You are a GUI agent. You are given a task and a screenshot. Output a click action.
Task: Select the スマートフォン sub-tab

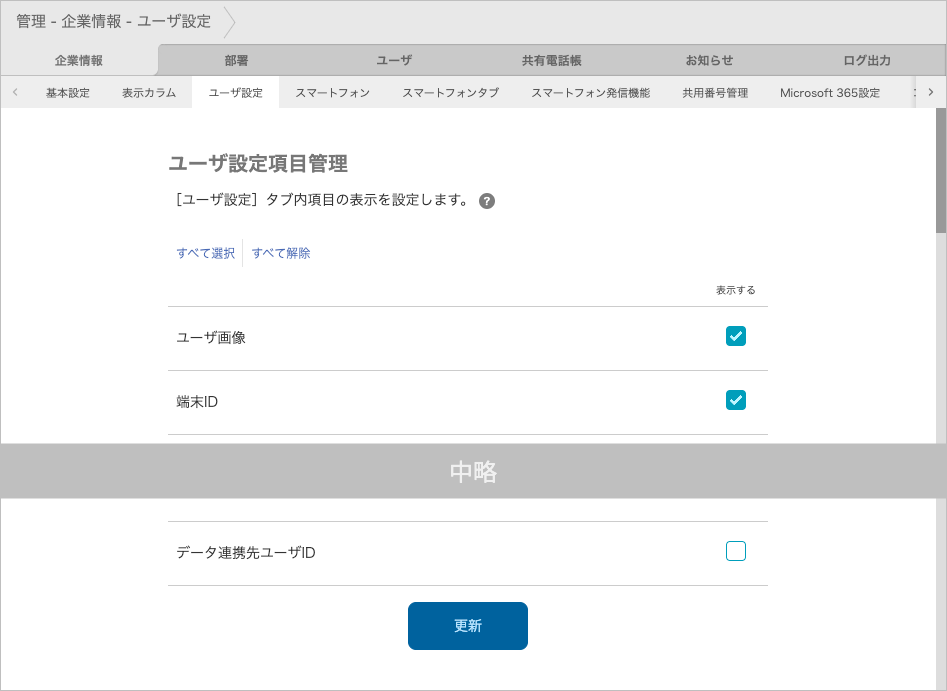point(332,93)
